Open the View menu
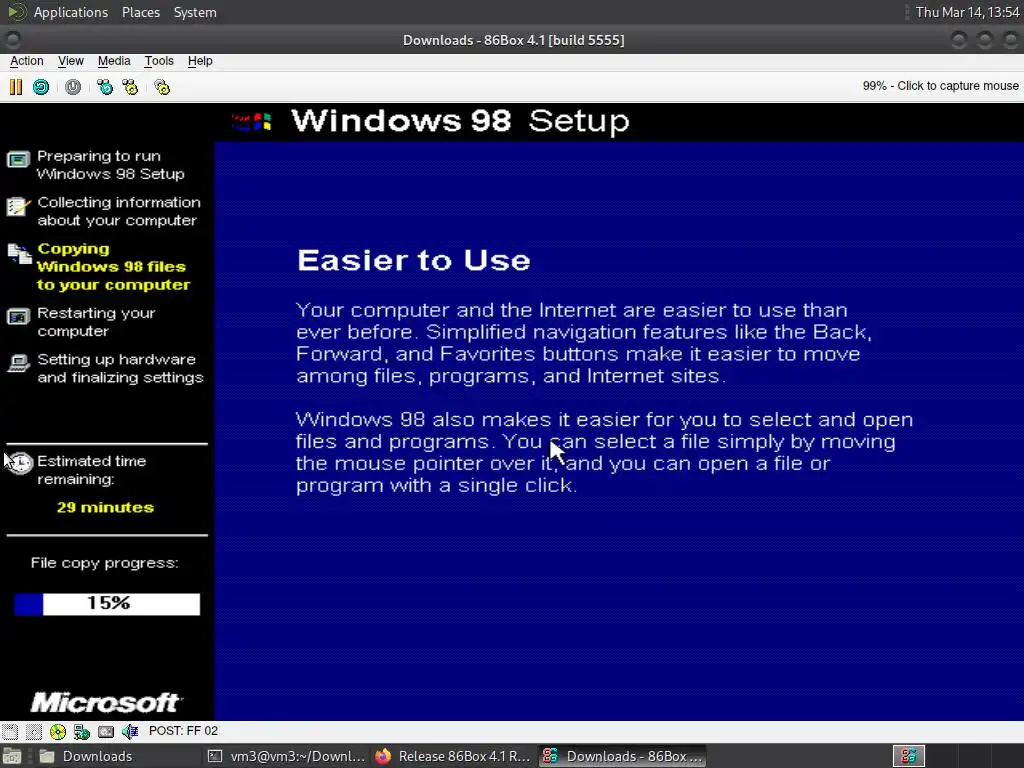The height and width of the screenshot is (768, 1024). click(x=71, y=61)
